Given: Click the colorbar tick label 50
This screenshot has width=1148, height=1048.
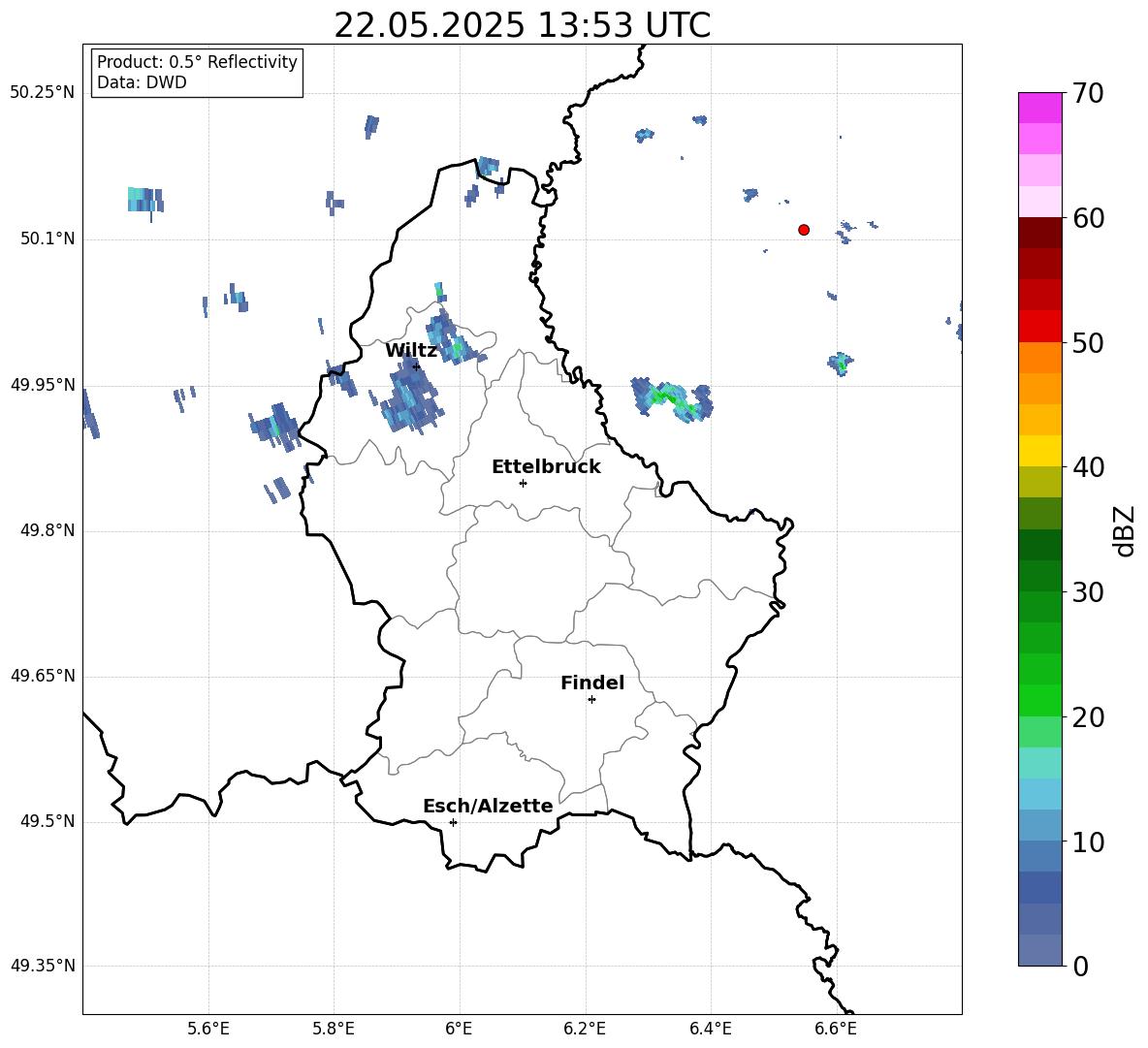Looking at the screenshot, I should point(1089,343).
